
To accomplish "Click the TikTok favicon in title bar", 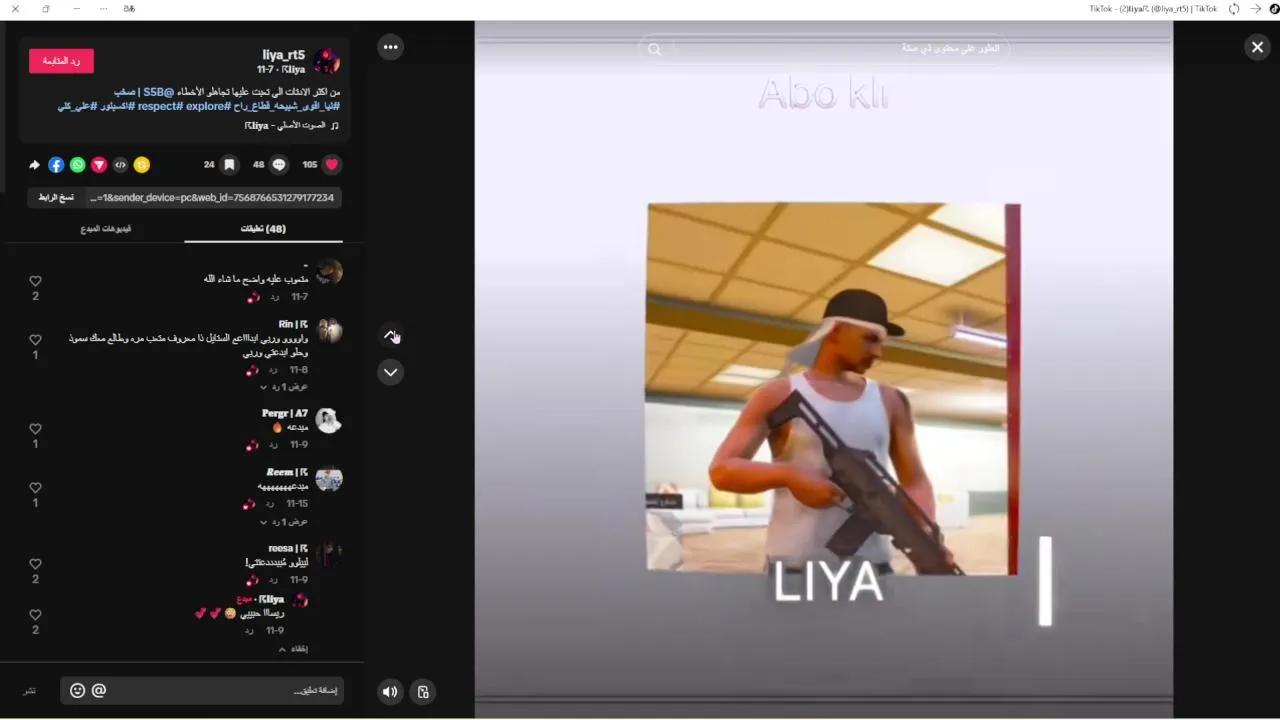I will pos(1274,9).
